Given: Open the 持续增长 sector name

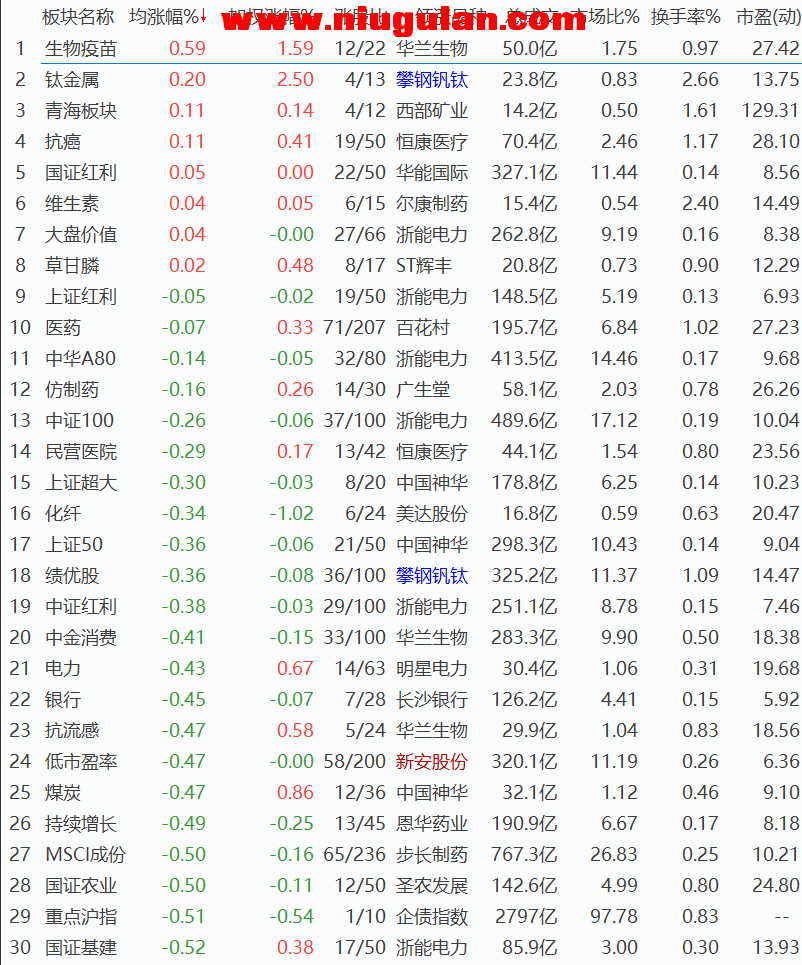Looking at the screenshot, I should [81, 823].
